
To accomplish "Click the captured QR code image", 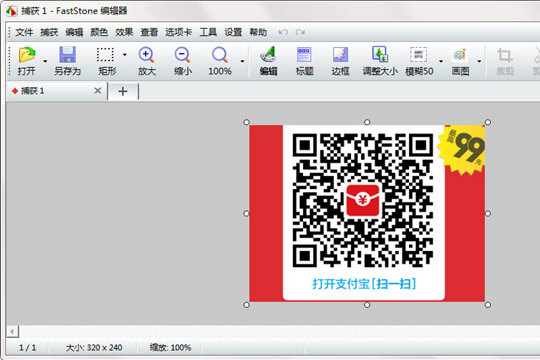I will point(367,213).
